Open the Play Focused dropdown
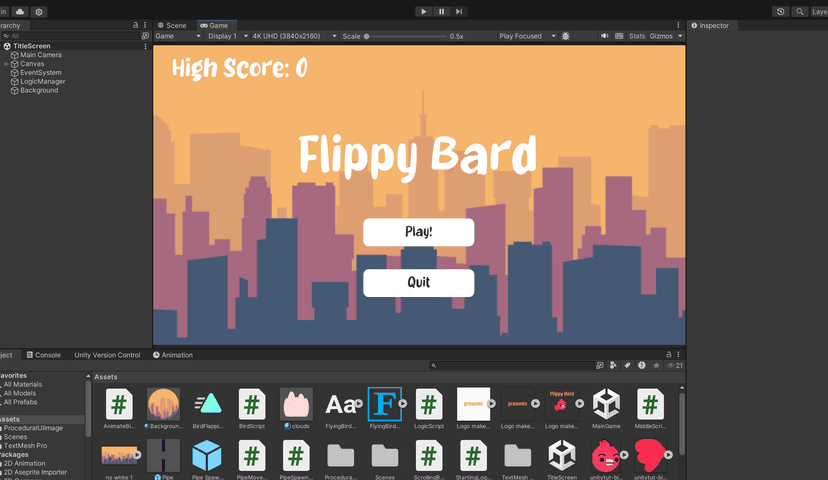 (525, 36)
